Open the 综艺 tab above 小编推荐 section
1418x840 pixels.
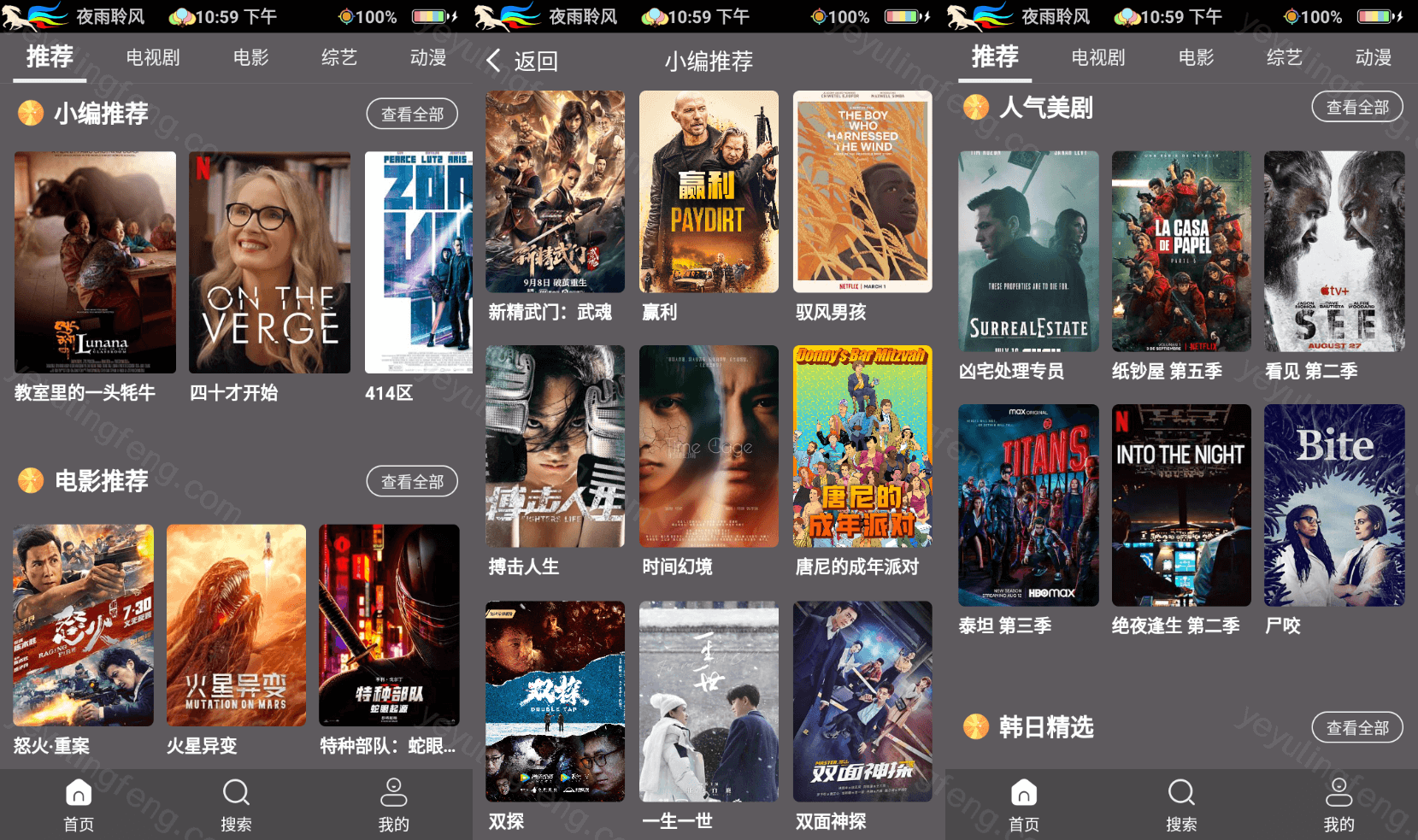[x=339, y=57]
